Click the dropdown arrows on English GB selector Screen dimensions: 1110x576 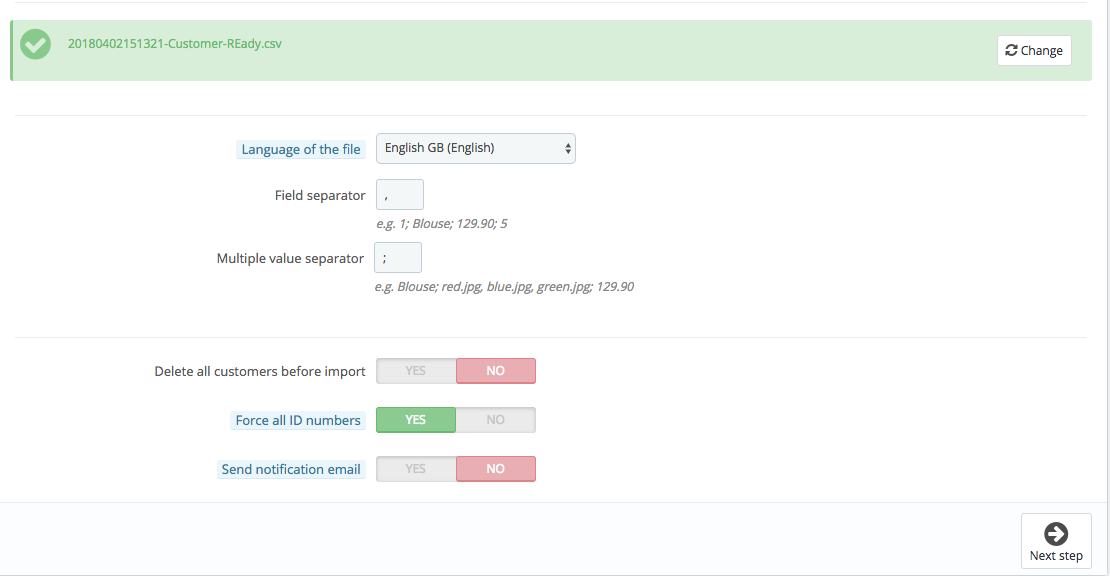tap(568, 149)
